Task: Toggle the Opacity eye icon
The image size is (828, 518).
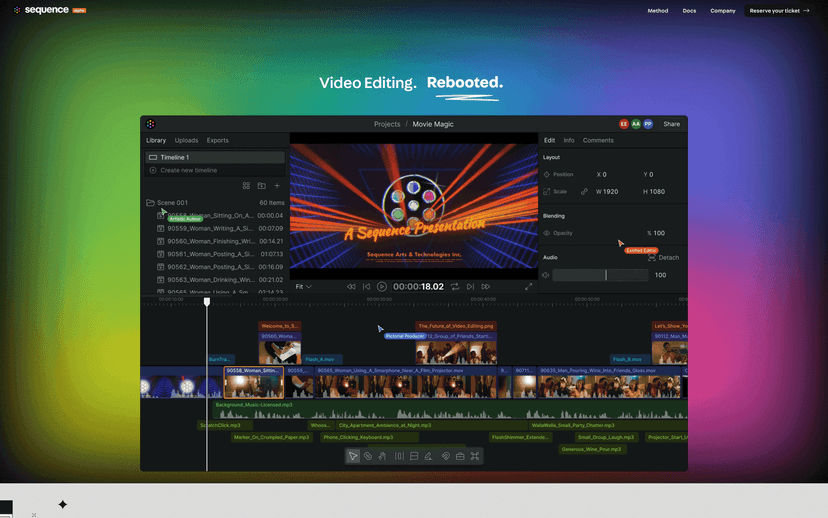Action: [547, 233]
